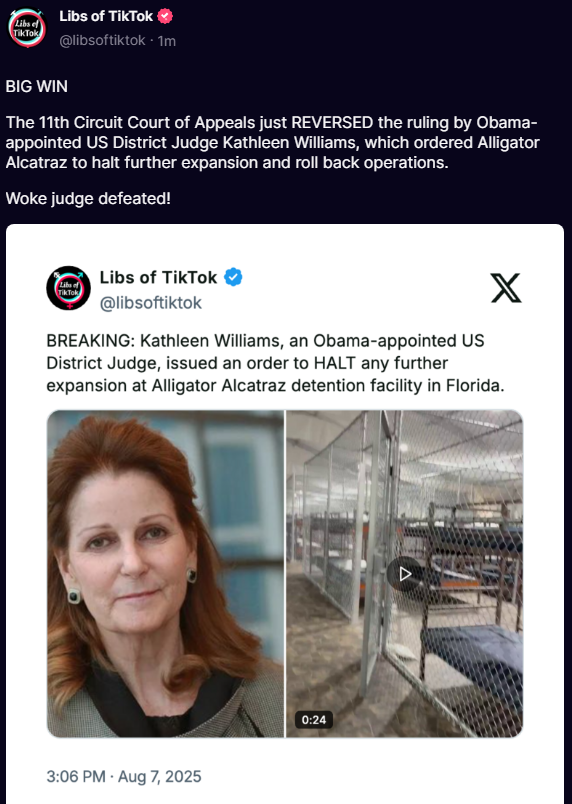The image size is (572, 804).
Task: Click the BIG WIN headline text
Action: (x=36, y=86)
